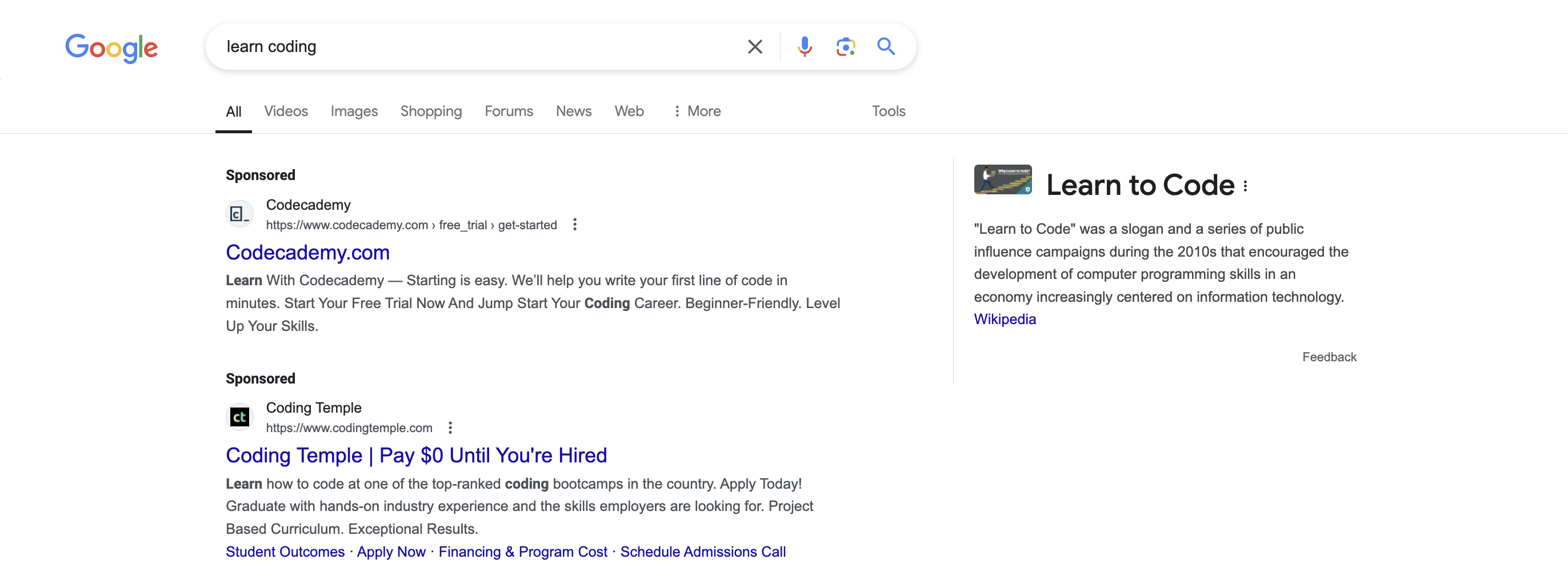Click Feedback under the knowledge panel
This screenshot has height=583, width=1568.
pos(1329,357)
